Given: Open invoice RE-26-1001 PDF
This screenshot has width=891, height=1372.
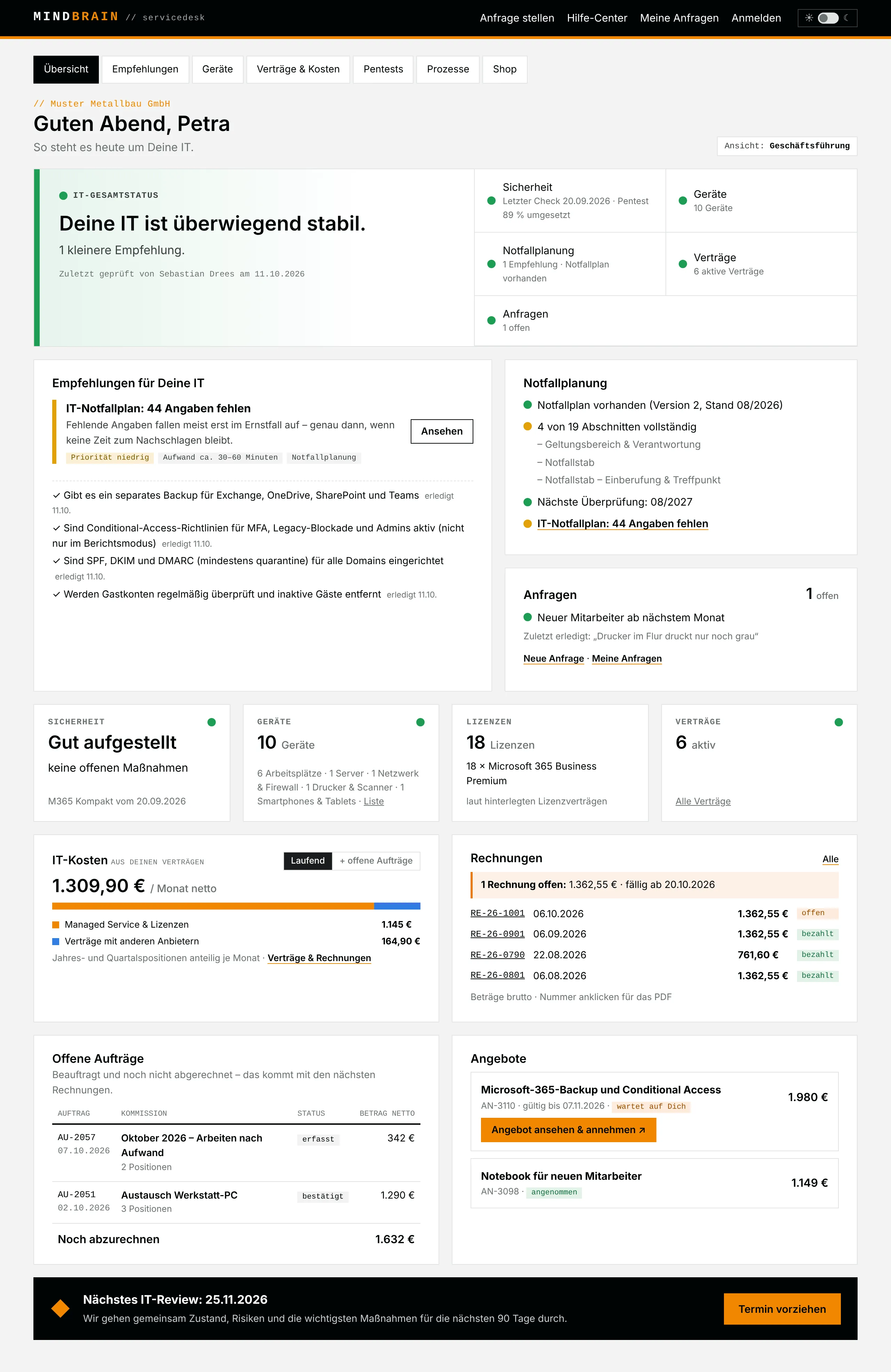Looking at the screenshot, I should click(x=497, y=913).
